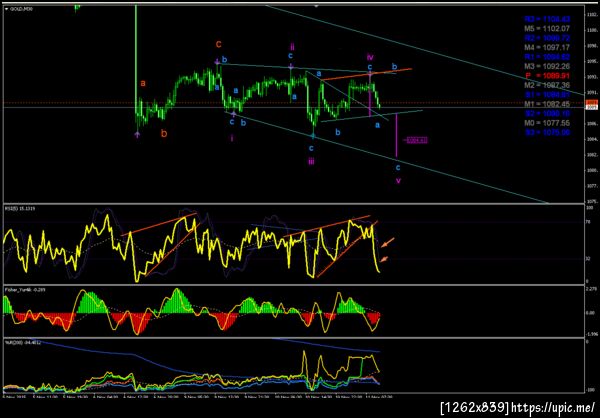
Task: Click the red pivot label P = 1089.91
Action: 548,75
